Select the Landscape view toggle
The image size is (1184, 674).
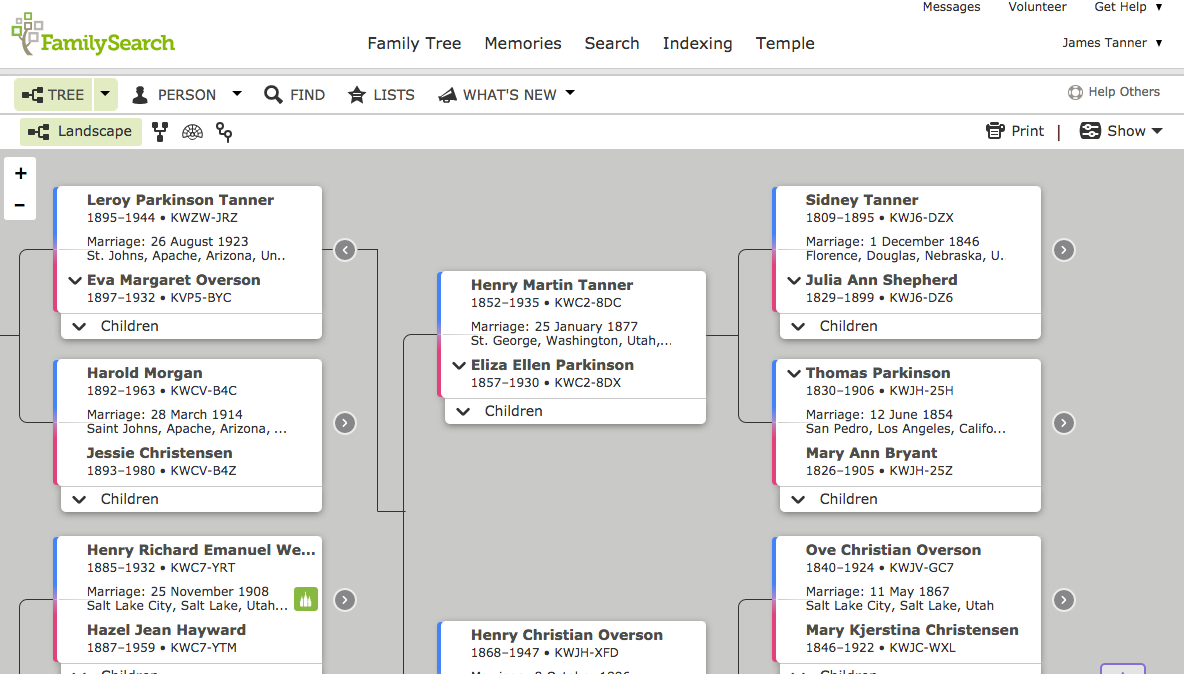click(81, 131)
